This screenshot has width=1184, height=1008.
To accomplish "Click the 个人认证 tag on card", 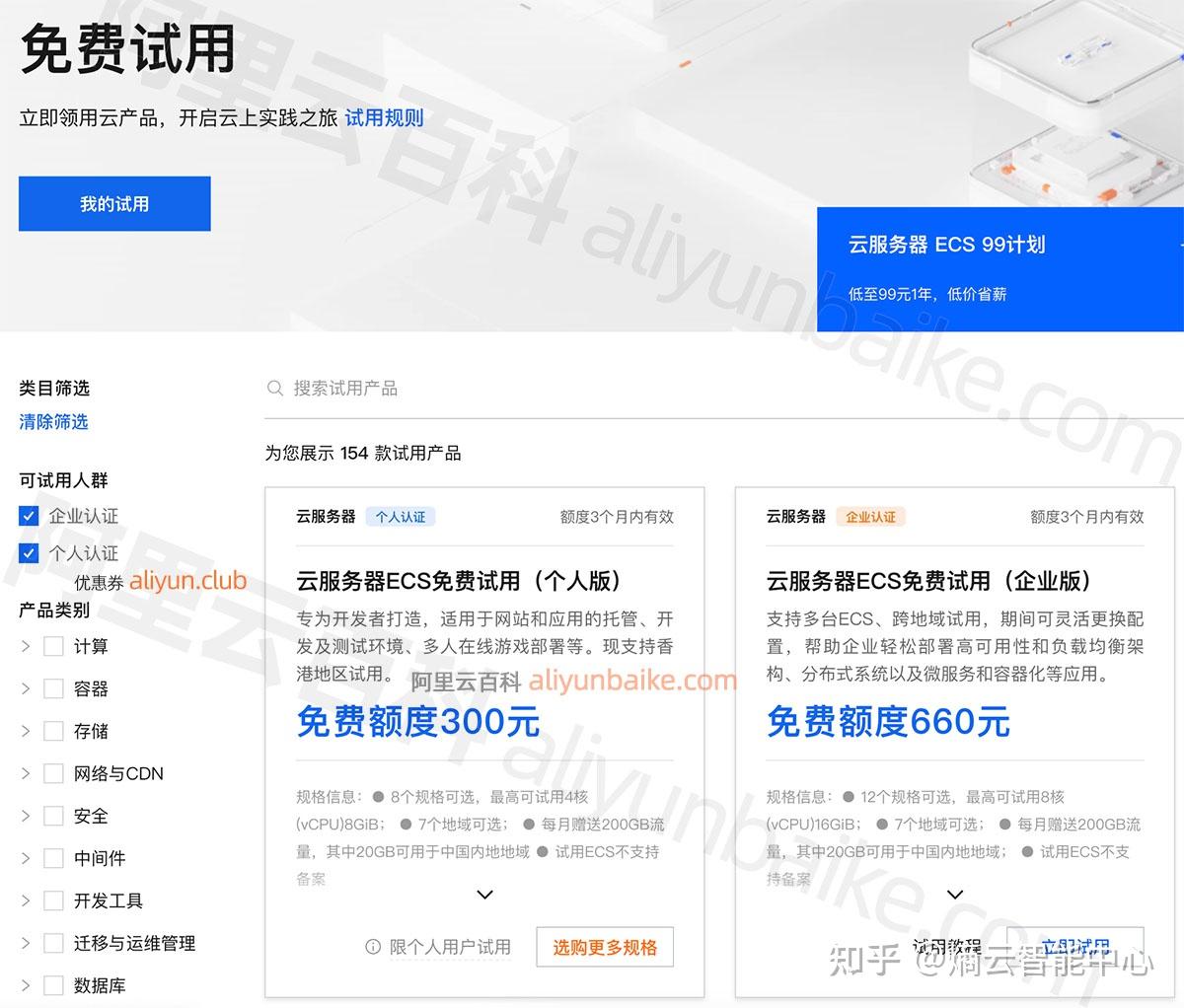I will click(401, 517).
